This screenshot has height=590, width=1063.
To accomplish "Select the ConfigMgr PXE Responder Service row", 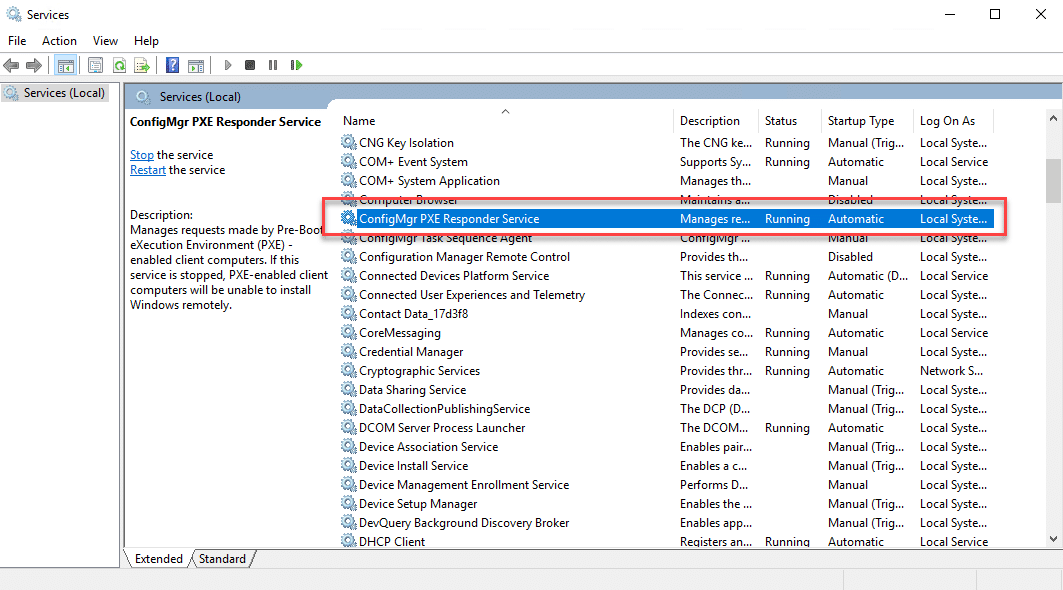I will coord(666,218).
